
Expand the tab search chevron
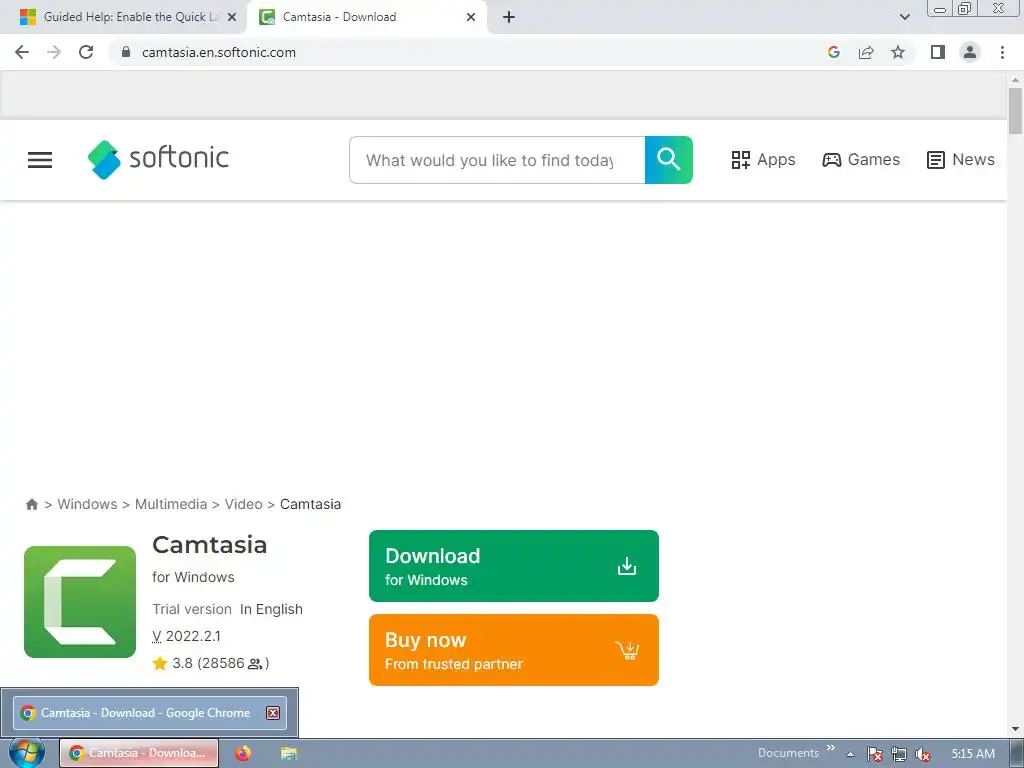pos(904,17)
